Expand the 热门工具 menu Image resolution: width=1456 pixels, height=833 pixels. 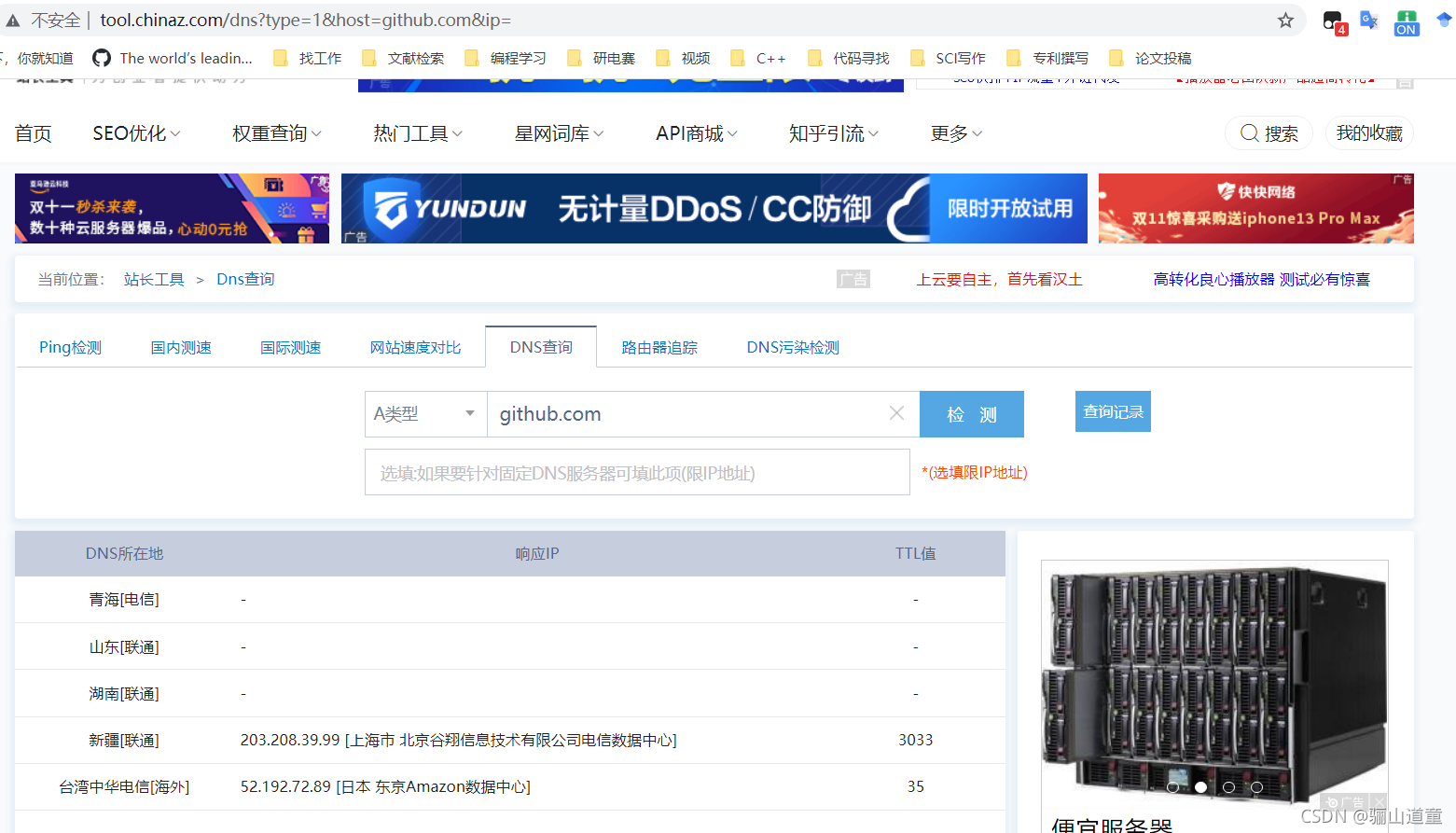point(418,133)
